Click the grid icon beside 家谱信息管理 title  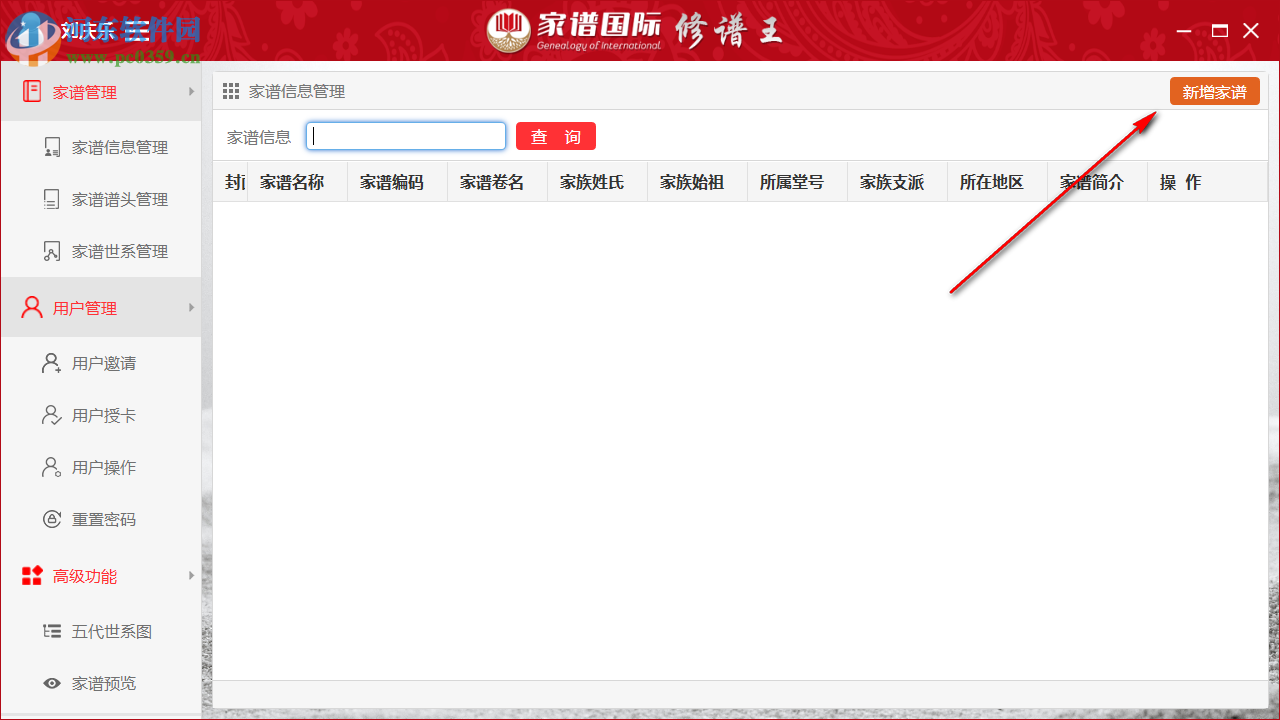click(230, 90)
